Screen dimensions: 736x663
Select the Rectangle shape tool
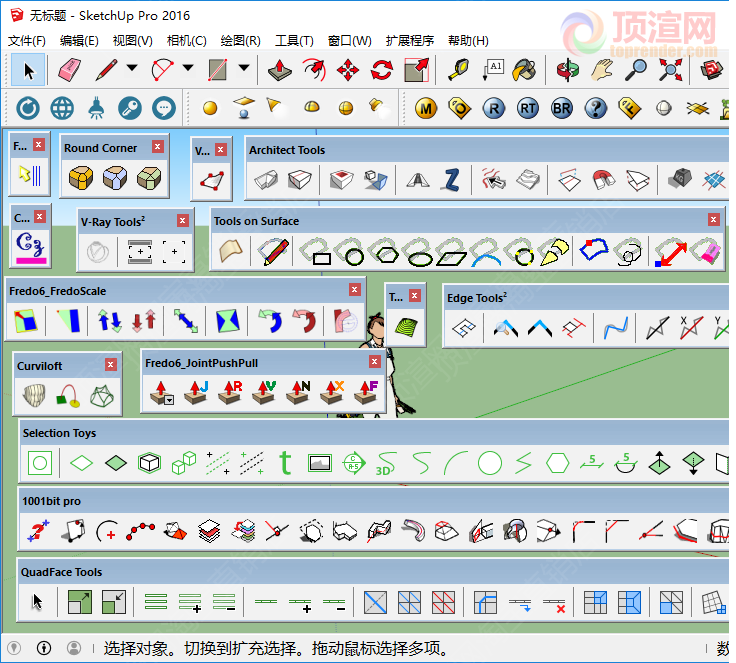pos(218,70)
